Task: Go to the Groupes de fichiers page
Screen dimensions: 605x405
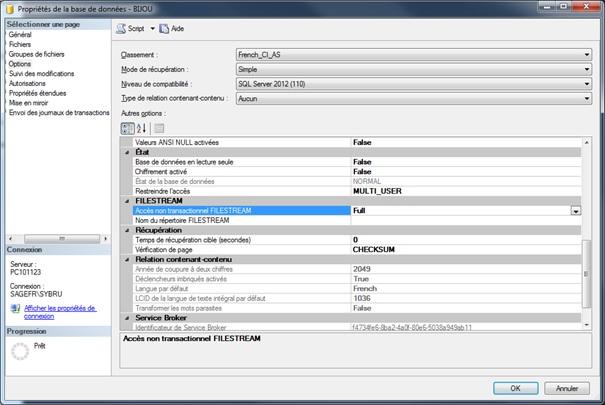Action: pyautogui.click(x=37, y=54)
